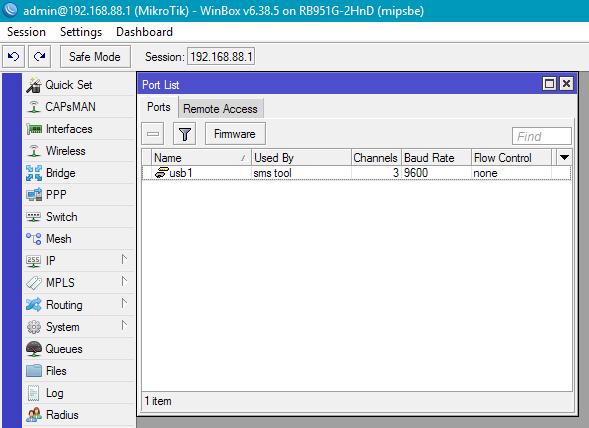Viewport: 589px width, 428px height.
Task: Open the Dashboard menu
Action: (x=145, y=32)
